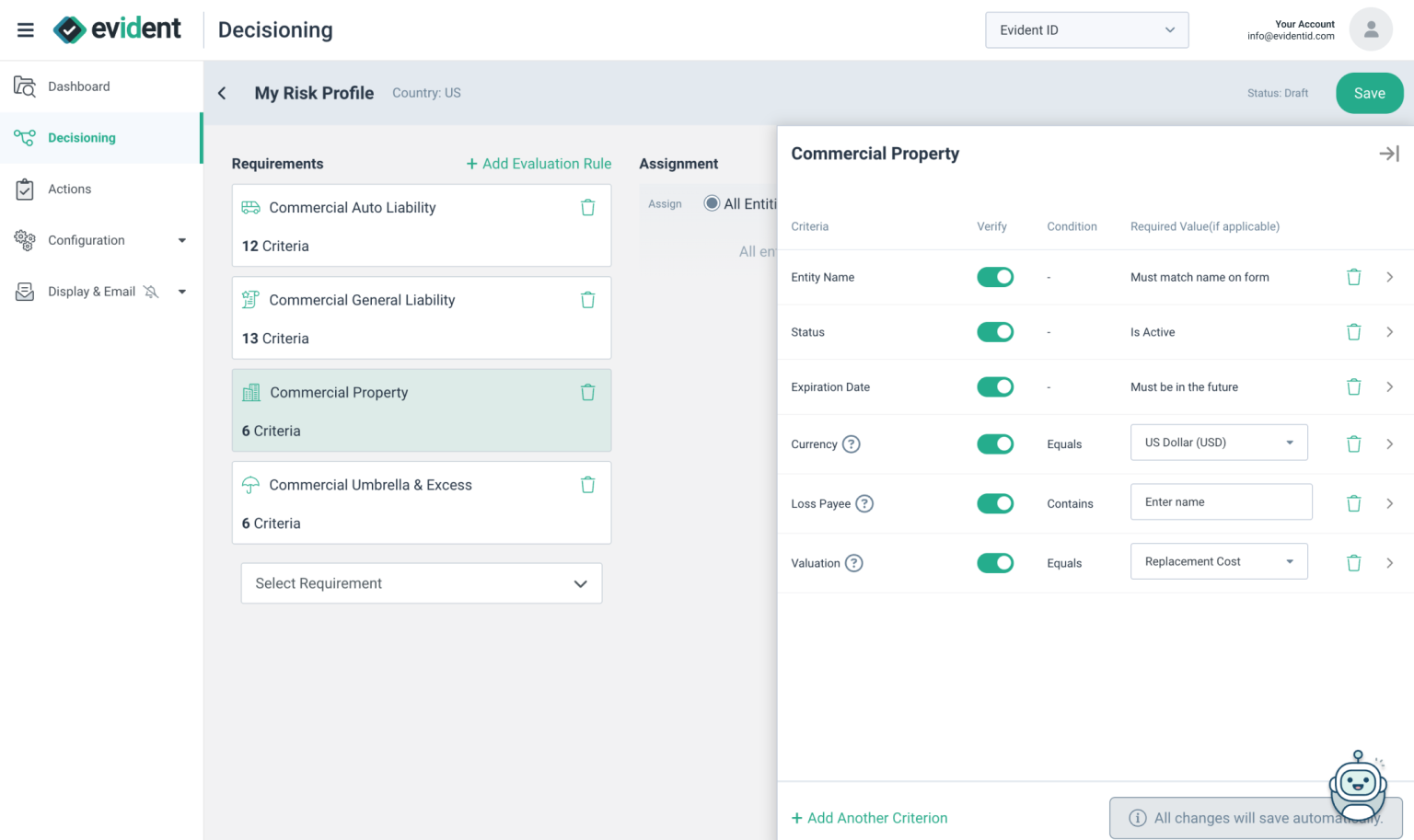
Task: Delete the Commercial General Liability requirement
Action: [587, 299]
